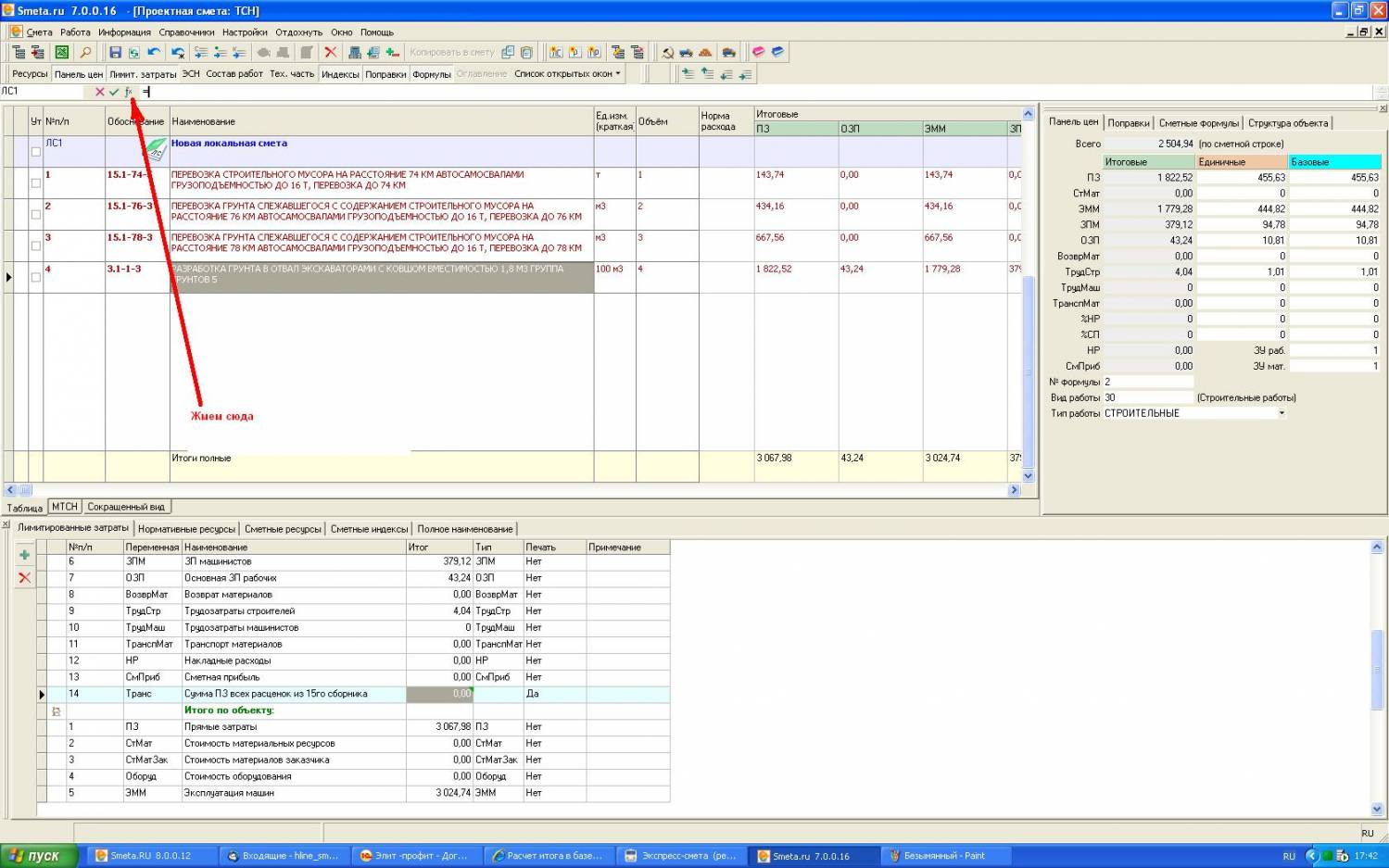Click the Save diskette icon in toolbar
1389x868 pixels.
pos(116,53)
